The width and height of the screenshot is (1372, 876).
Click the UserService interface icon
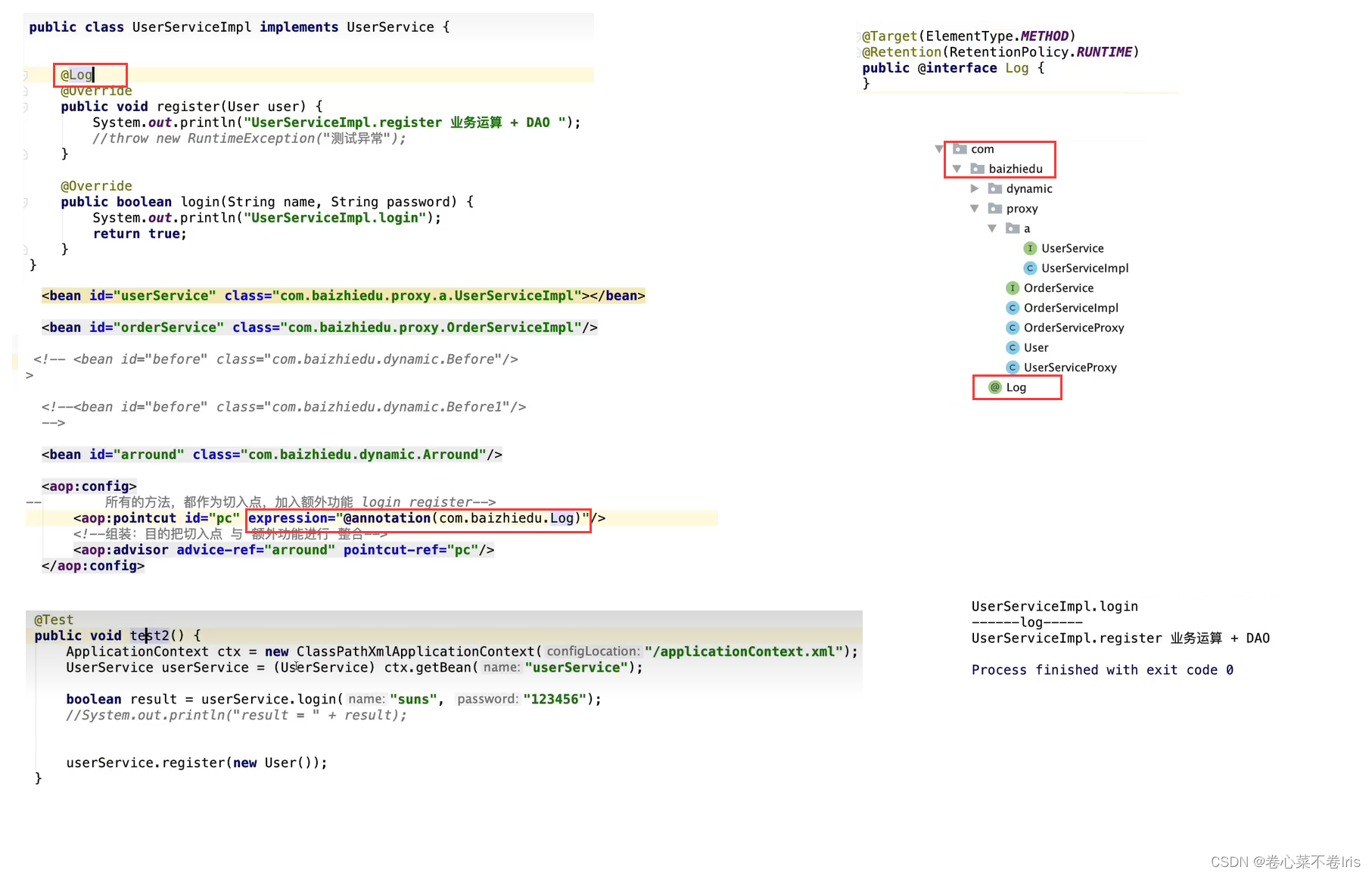pos(1030,248)
